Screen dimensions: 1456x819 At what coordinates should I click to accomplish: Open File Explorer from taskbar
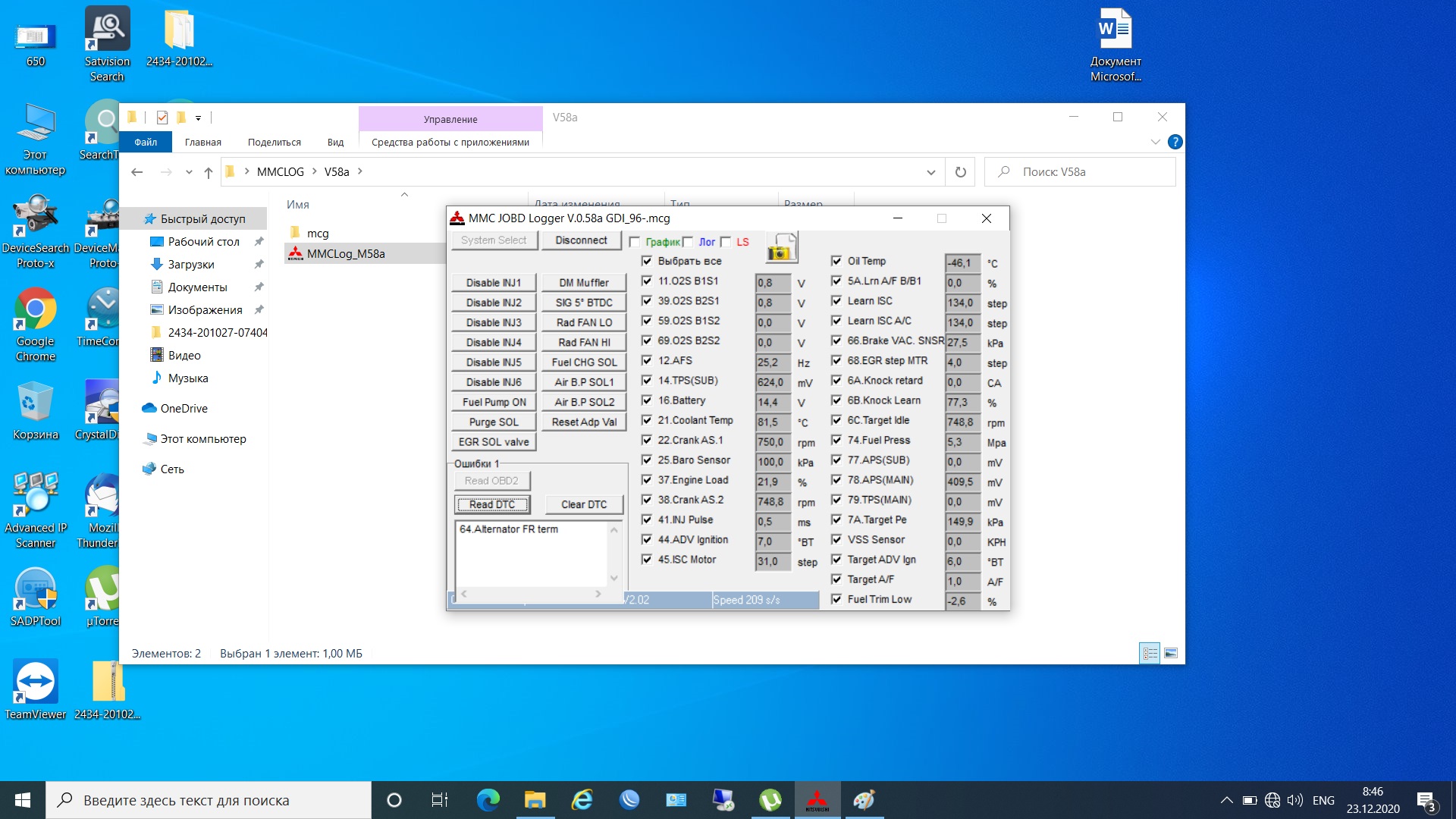pos(535,800)
